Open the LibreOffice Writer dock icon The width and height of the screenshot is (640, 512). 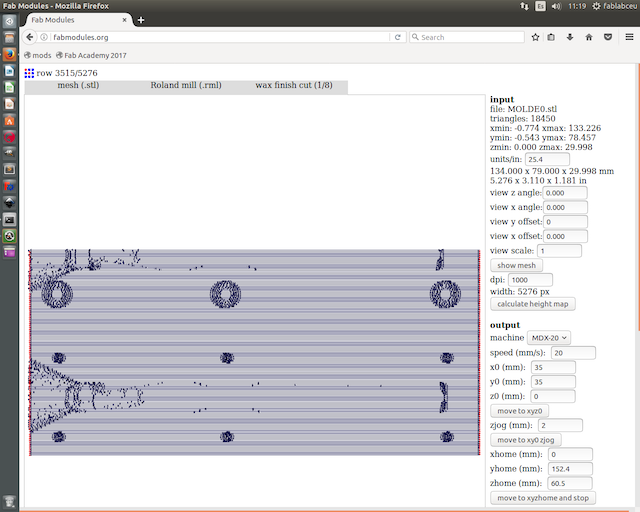tap(9, 71)
